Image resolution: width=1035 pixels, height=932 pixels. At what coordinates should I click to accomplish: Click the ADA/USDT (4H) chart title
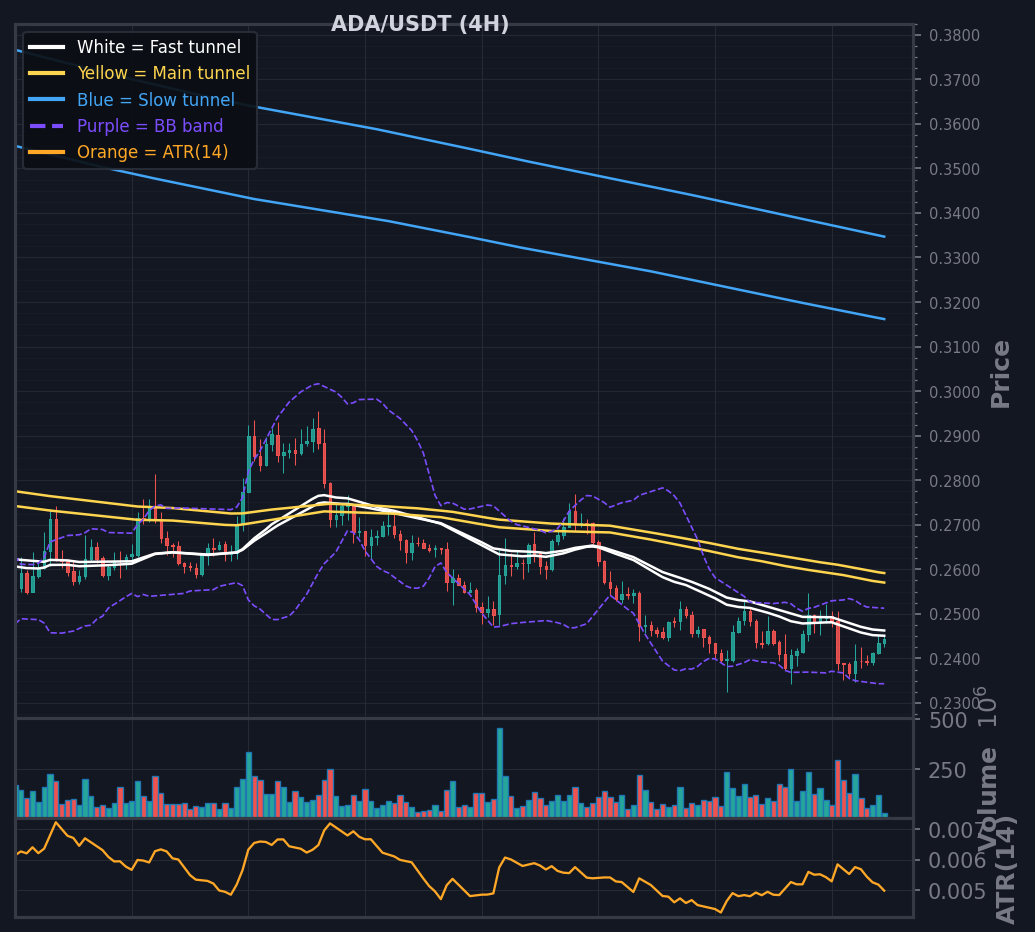click(420, 24)
